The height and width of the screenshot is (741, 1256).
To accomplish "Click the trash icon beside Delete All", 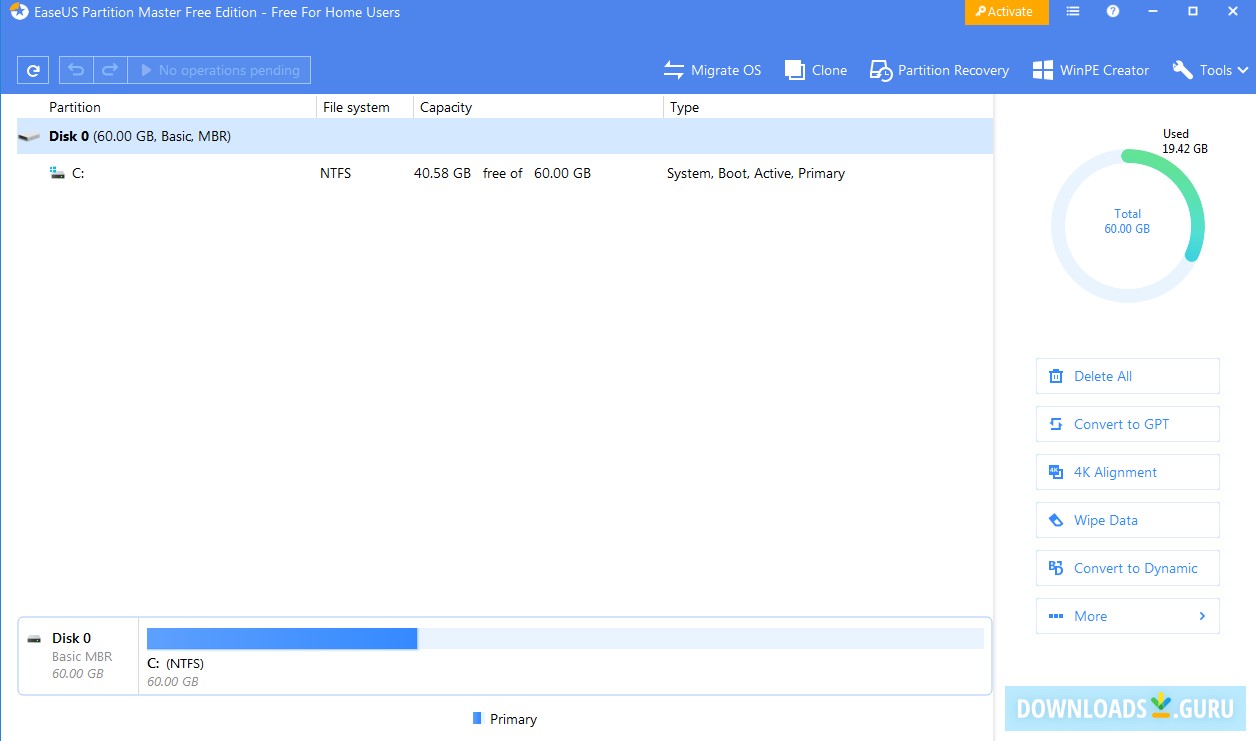I will tap(1055, 376).
